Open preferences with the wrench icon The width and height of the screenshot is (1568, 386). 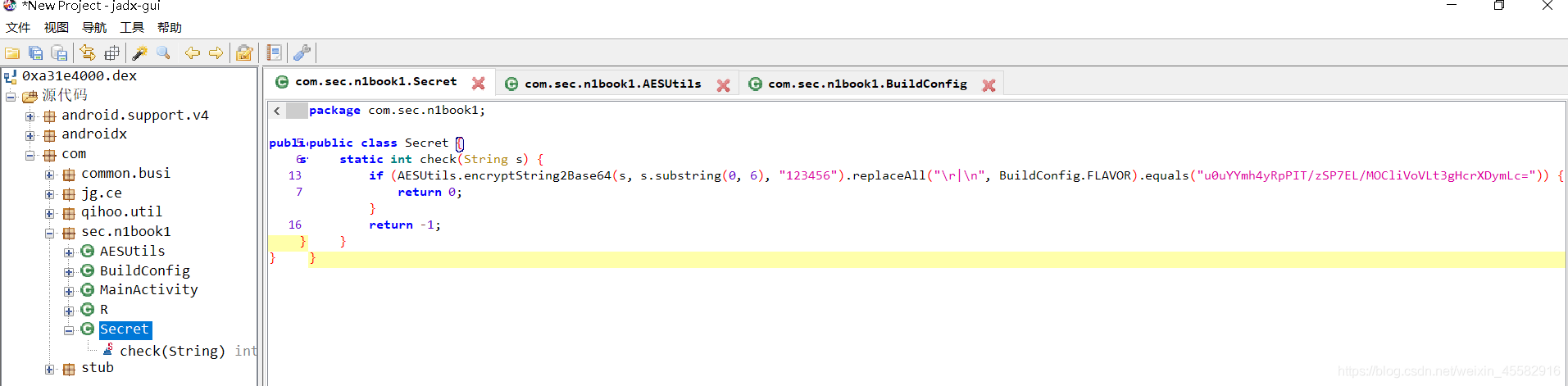302,53
